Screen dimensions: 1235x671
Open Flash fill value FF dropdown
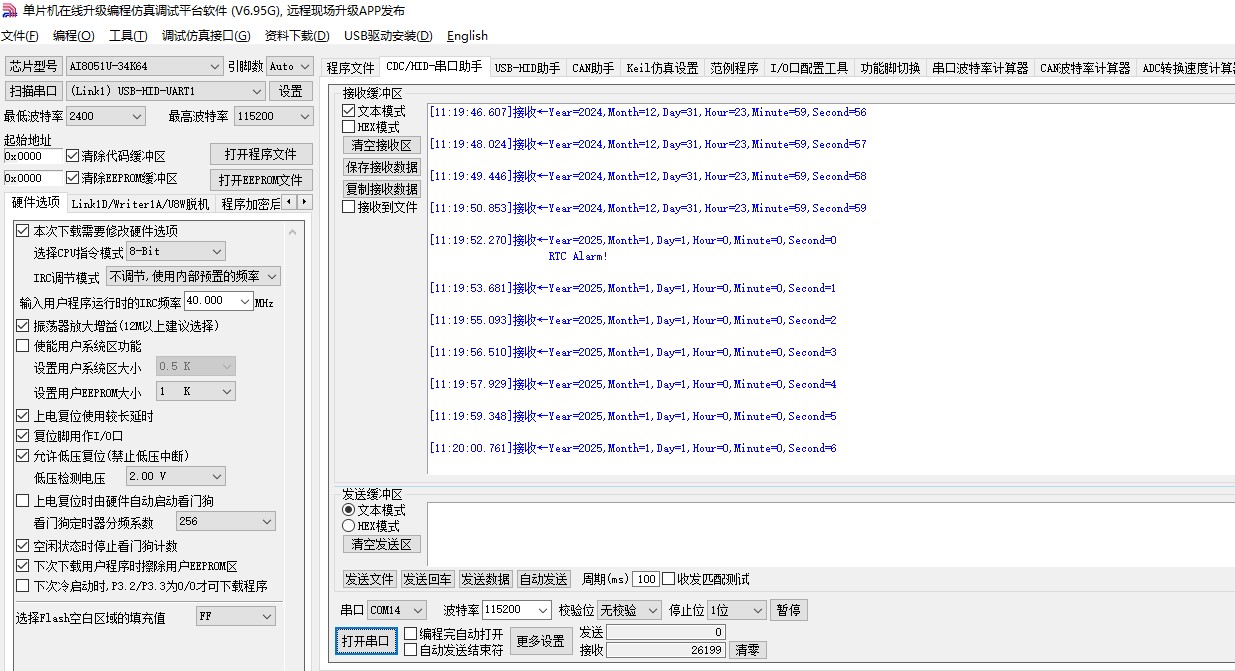(235, 616)
